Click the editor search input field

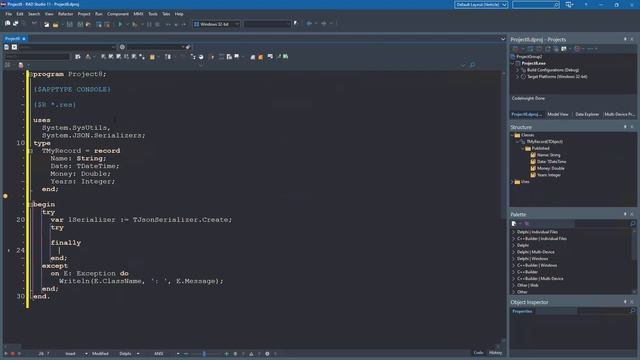pyautogui.click(x=37, y=56)
